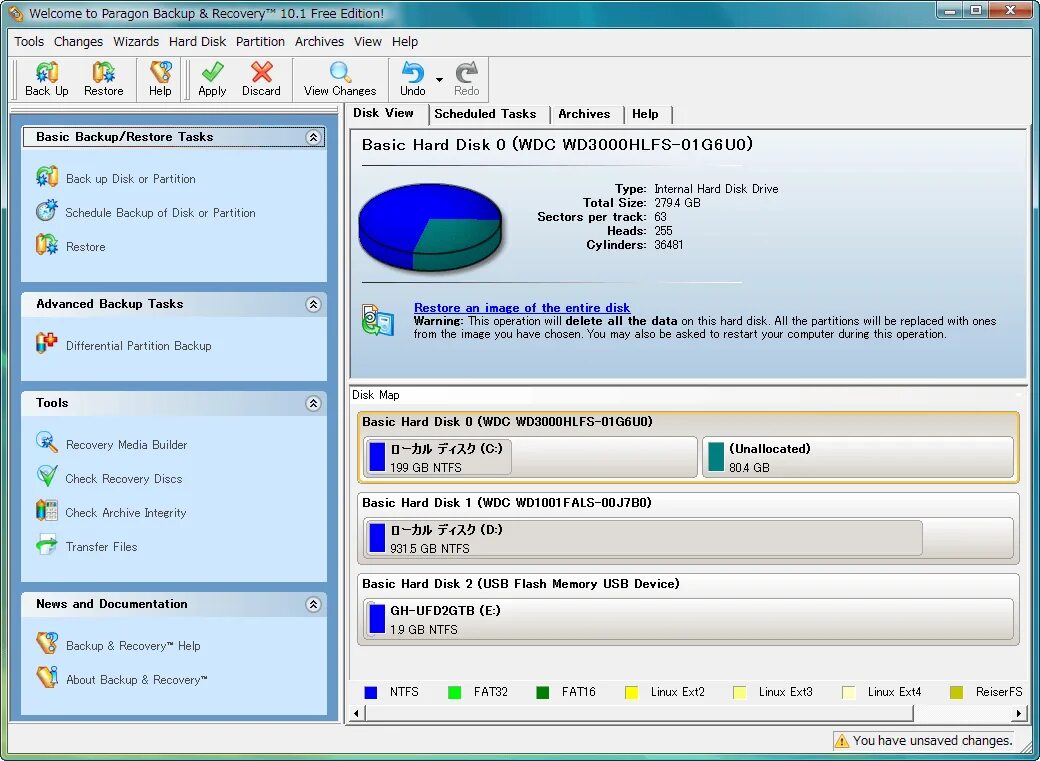Click the unsaved changes warning icon
1040x761 pixels.
[x=842, y=740]
